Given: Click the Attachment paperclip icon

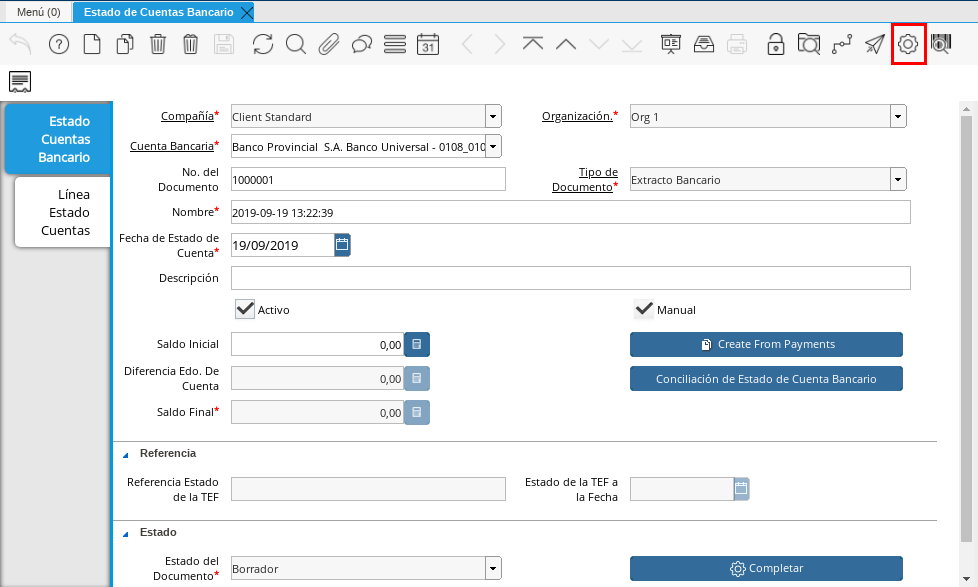Looking at the screenshot, I should pos(328,44).
